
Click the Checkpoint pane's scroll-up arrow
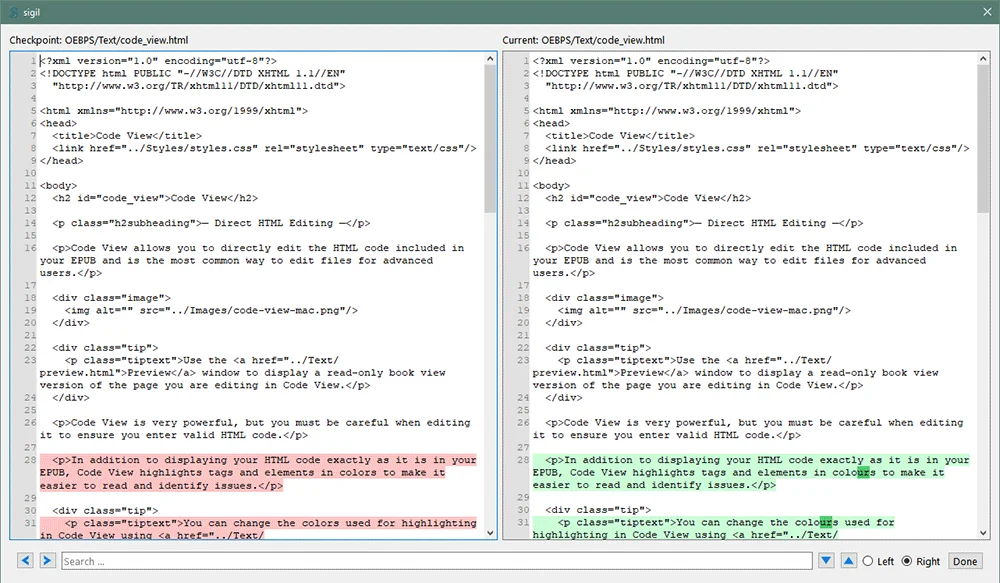[490, 59]
